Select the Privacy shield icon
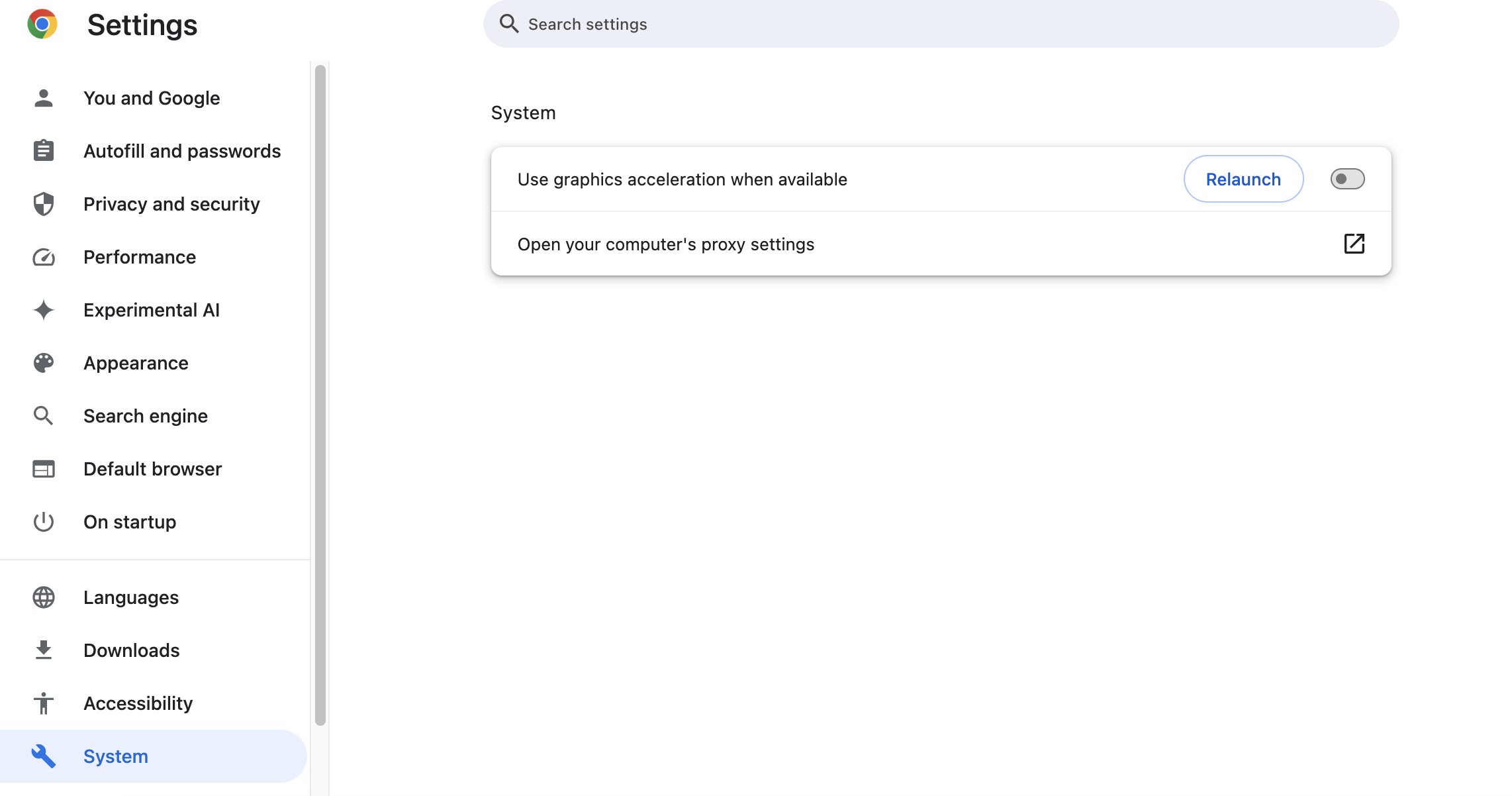This screenshot has height=796, width=1512. pos(44,204)
